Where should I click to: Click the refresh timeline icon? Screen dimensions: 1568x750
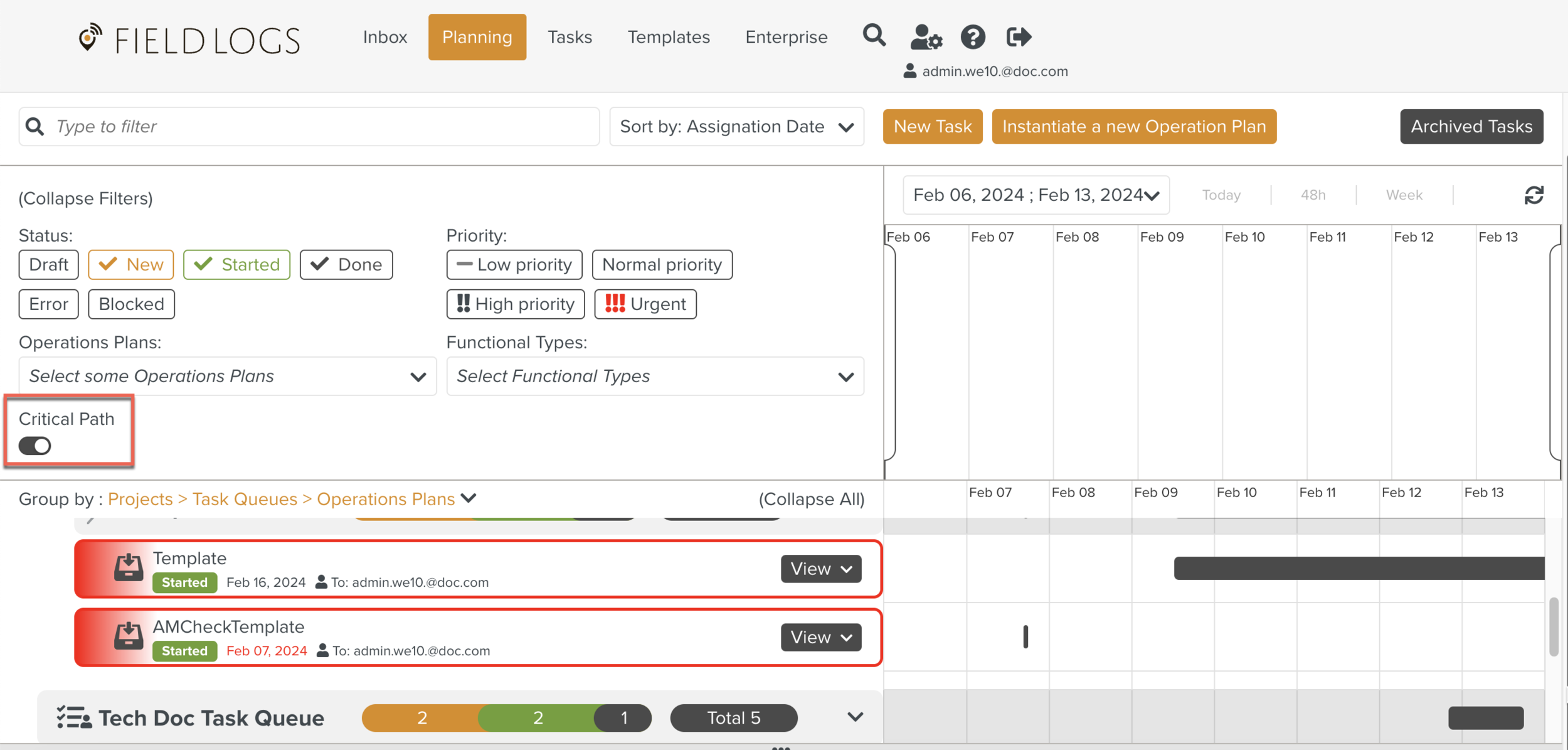[x=1534, y=195]
